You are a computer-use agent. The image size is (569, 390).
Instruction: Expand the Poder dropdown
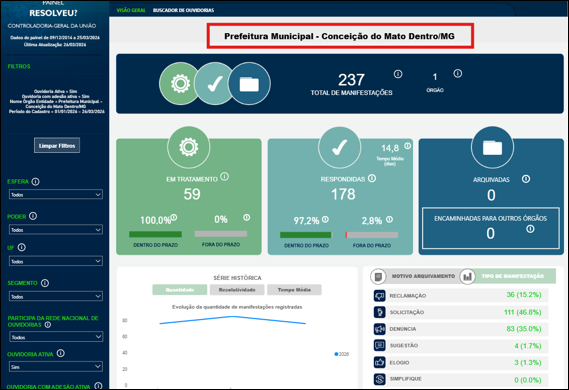point(56,230)
